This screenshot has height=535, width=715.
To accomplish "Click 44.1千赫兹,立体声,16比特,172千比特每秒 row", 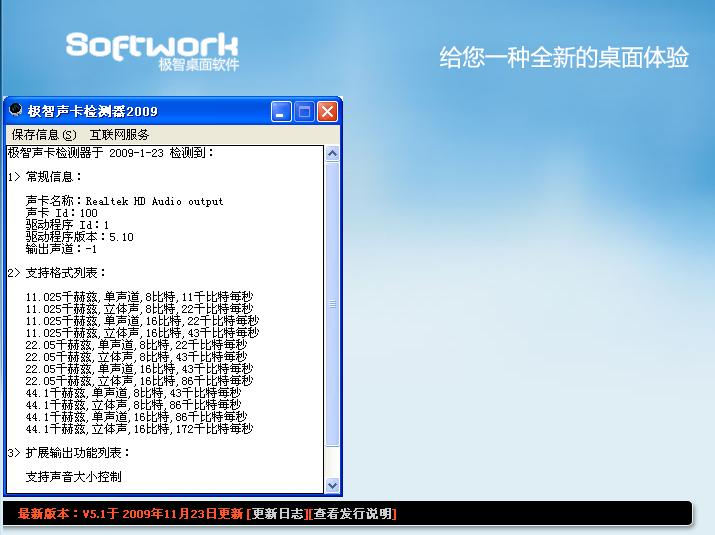I will [139, 429].
